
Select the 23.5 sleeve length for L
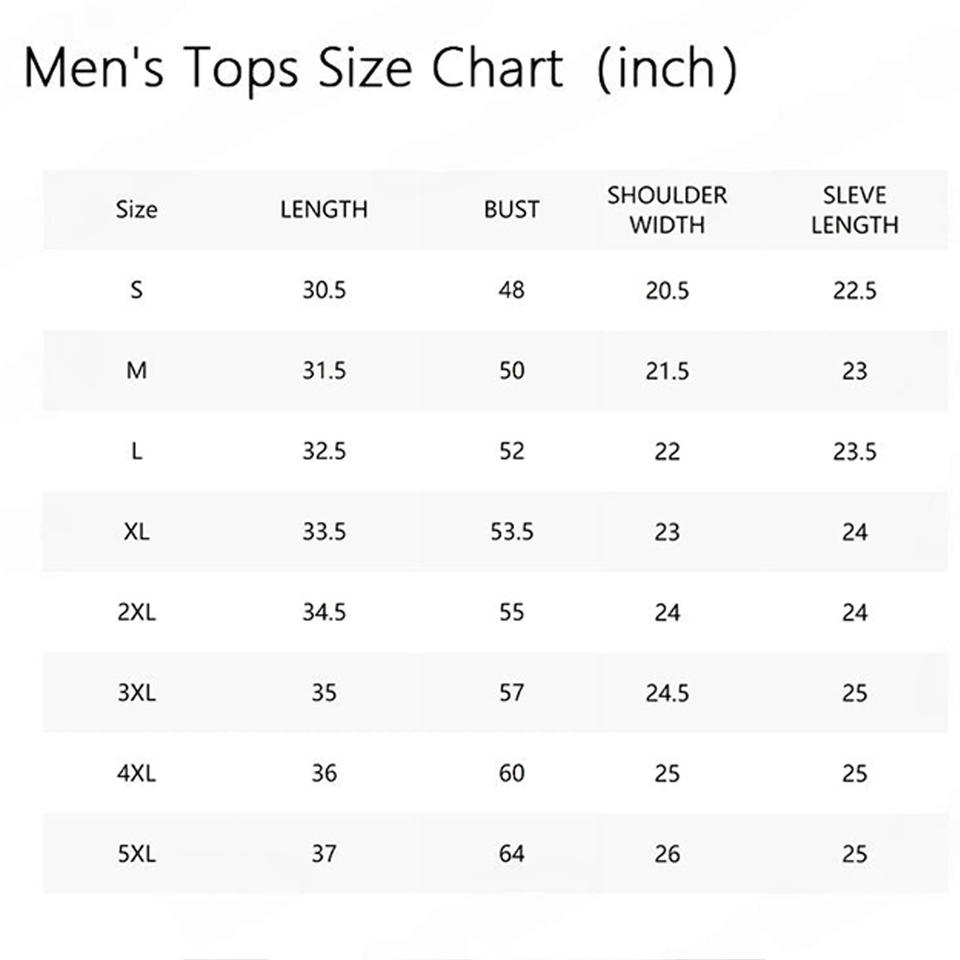[854, 452]
